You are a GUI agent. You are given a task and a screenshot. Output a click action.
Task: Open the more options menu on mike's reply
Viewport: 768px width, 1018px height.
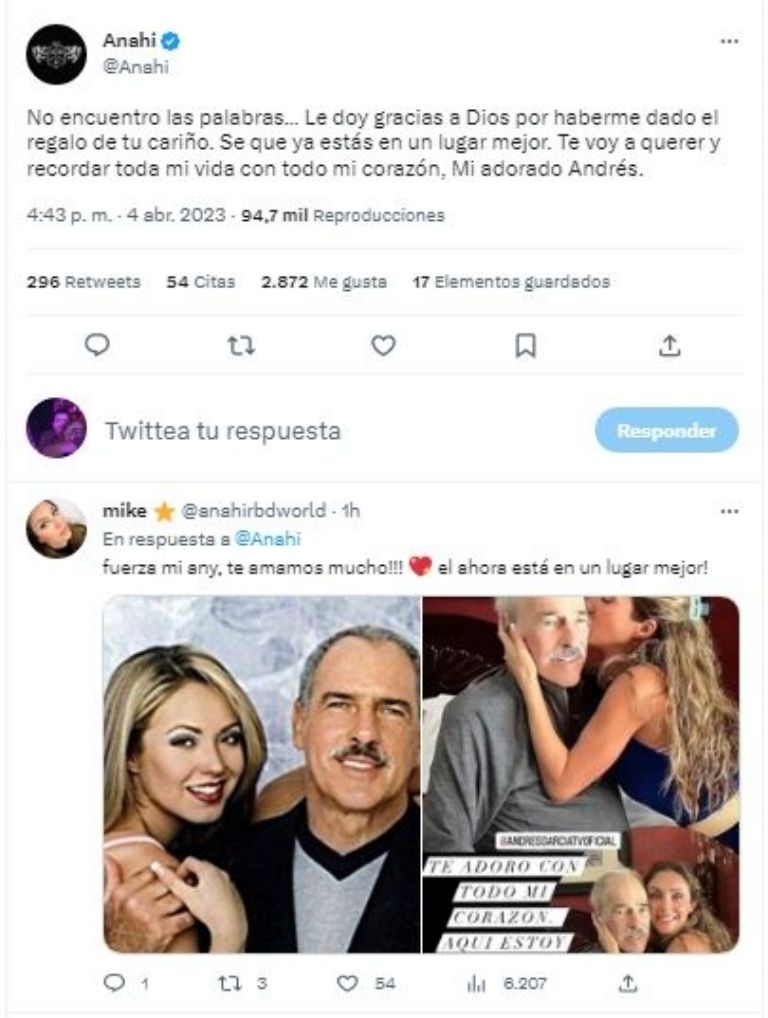pos(729,511)
